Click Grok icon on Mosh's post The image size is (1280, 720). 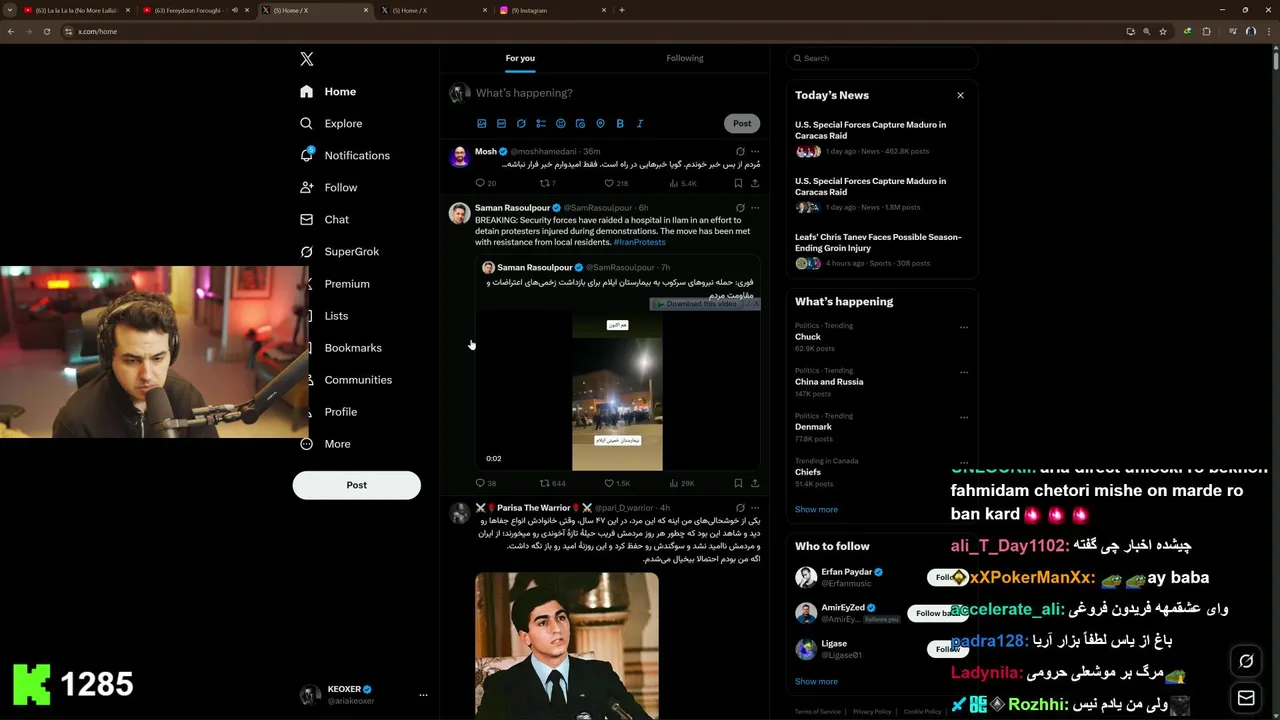point(740,151)
